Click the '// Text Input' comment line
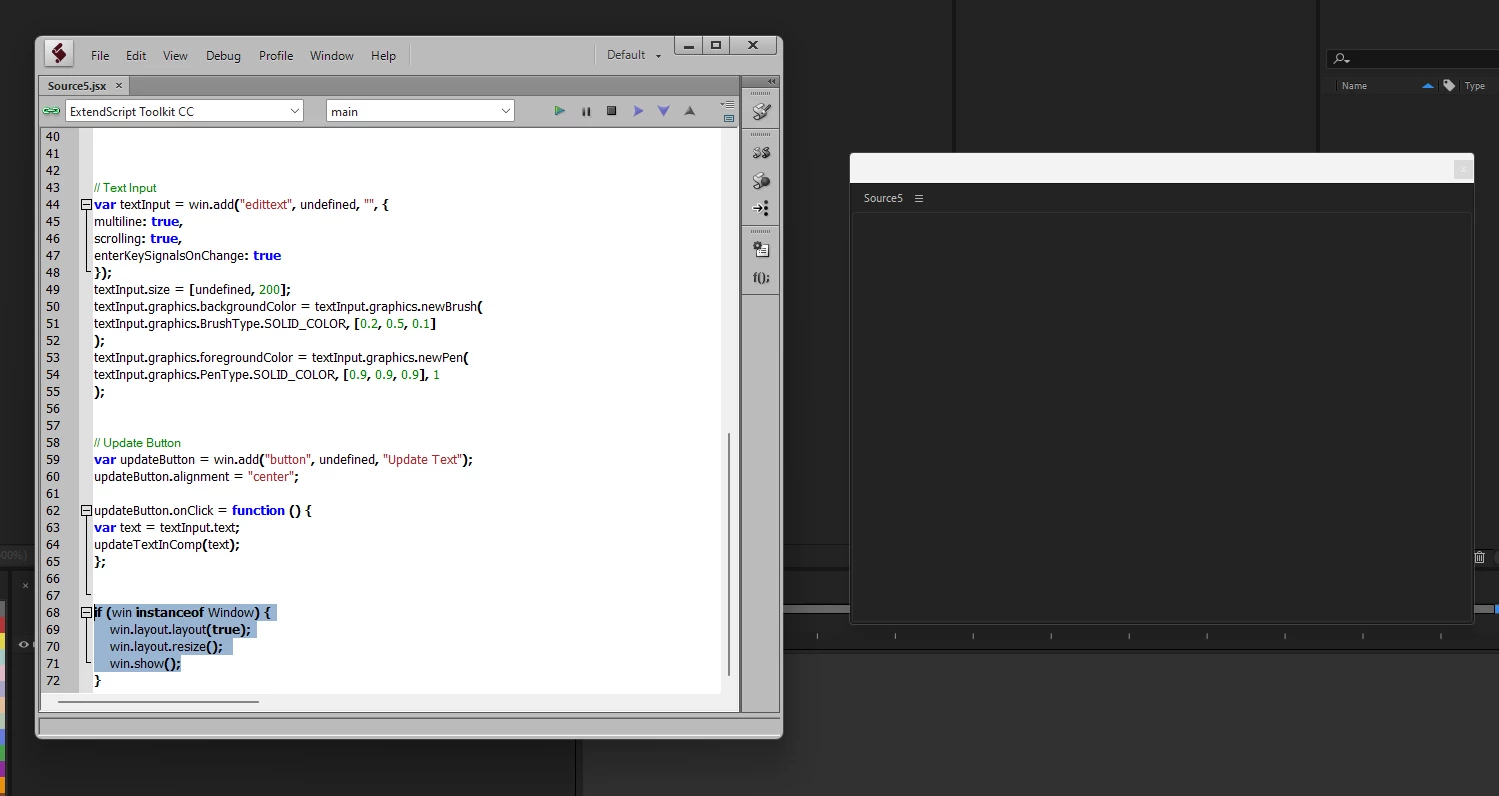Viewport: 1499px width, 796px height. point(125,187)
